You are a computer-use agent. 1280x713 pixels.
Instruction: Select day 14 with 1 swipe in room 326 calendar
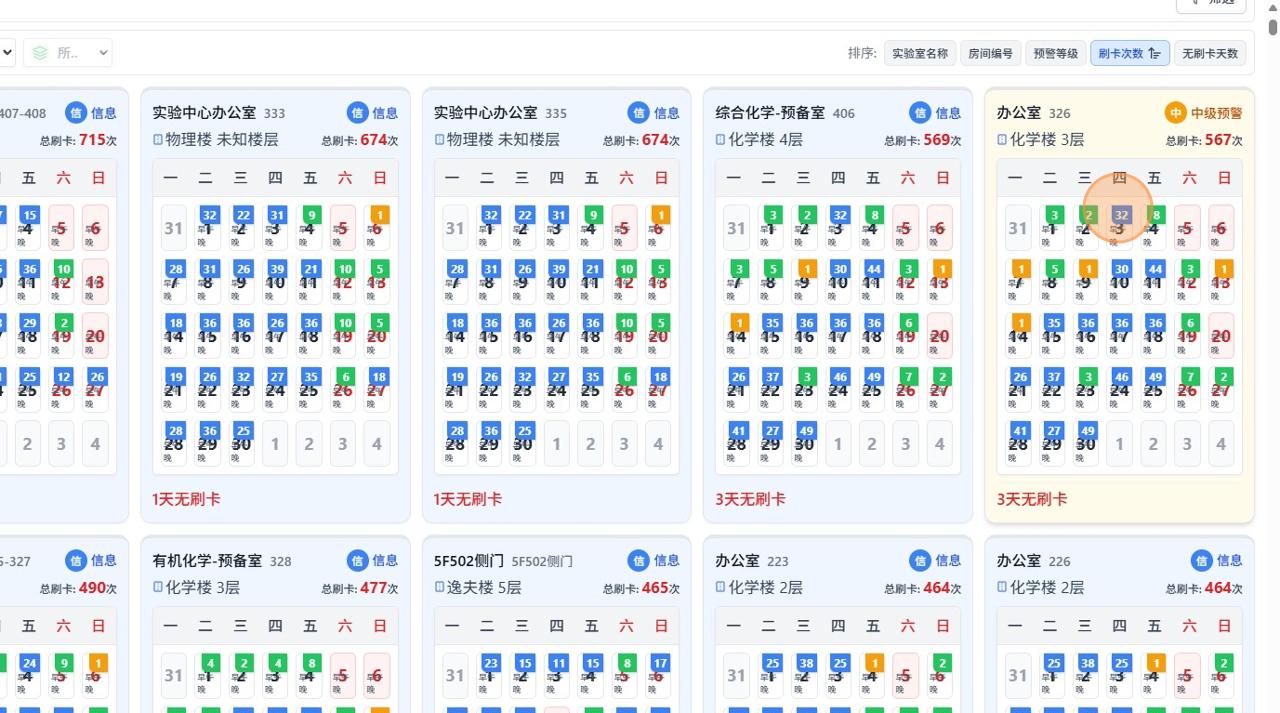[1018, 336]
